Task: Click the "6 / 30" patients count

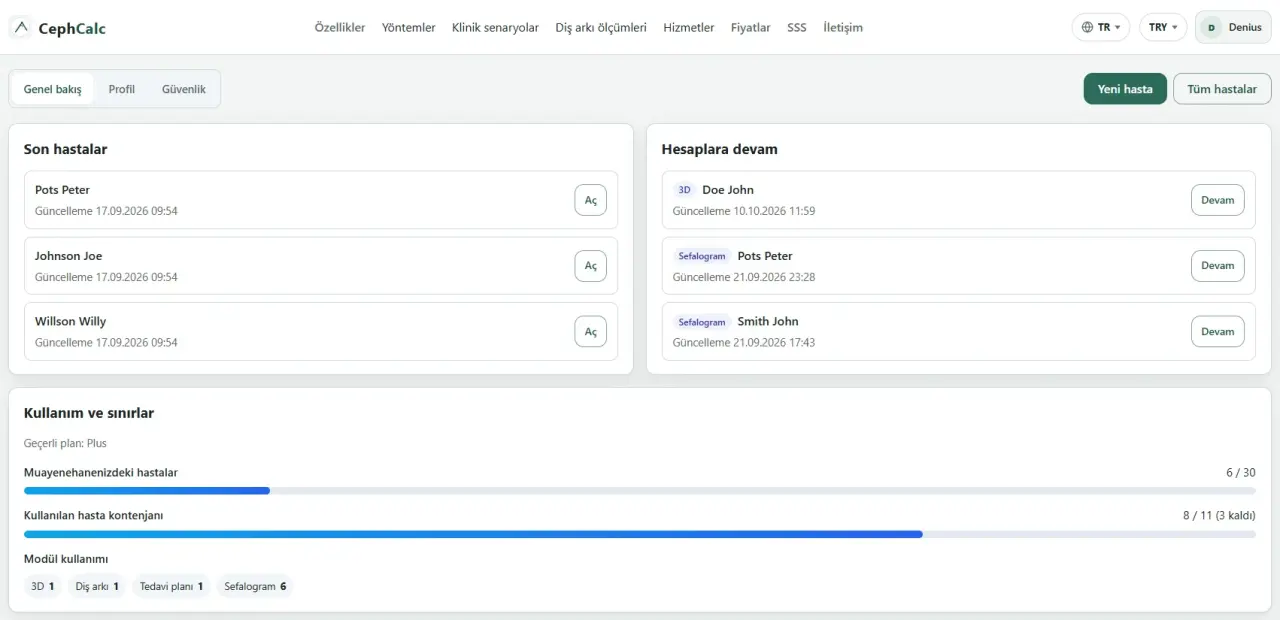Action: coord(1241,473)
